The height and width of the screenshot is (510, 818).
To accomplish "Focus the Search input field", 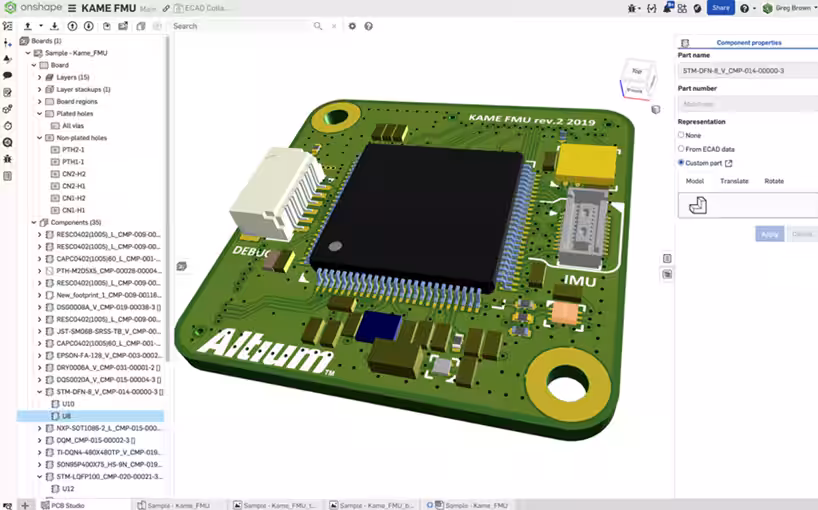I will pyautogui.click(x=242, y=26).
